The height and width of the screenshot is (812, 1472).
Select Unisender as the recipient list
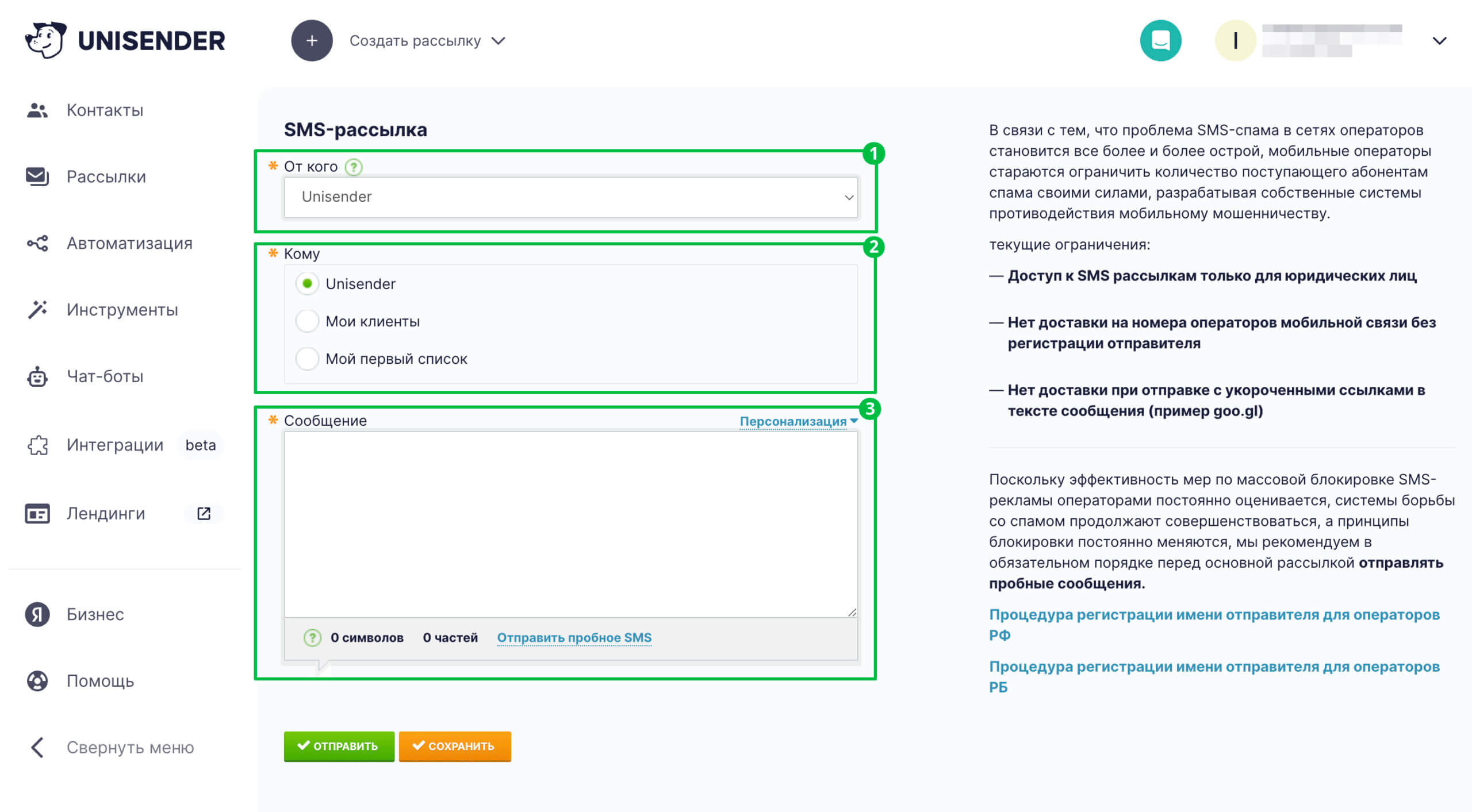click(308, 283)
